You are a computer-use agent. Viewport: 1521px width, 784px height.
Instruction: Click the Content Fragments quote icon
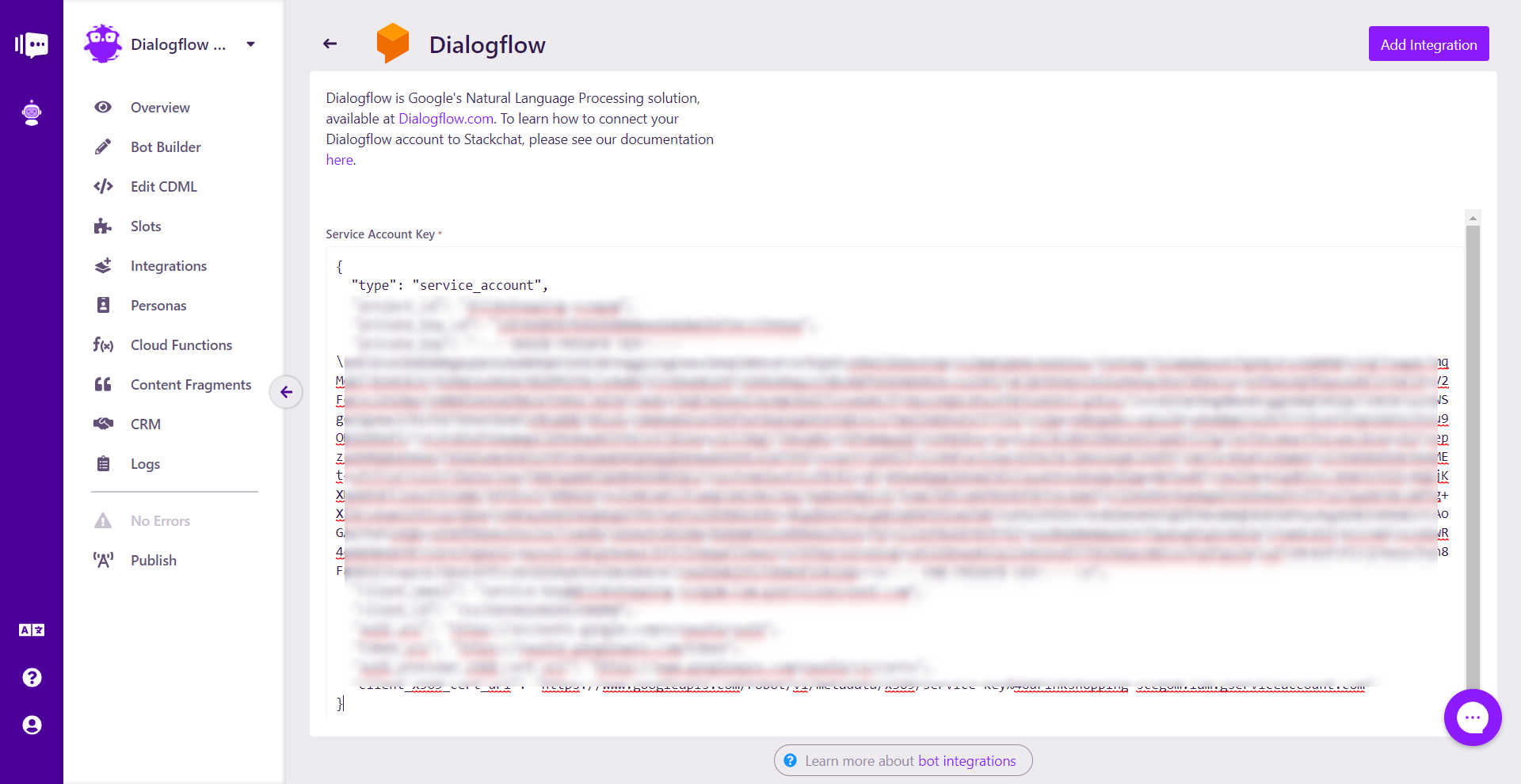(103, 384)
